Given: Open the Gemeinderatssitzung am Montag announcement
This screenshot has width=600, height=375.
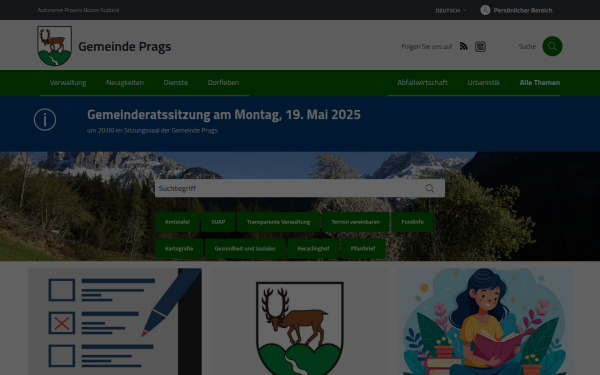Looking at the screenshot, I should tap(223, 114).
